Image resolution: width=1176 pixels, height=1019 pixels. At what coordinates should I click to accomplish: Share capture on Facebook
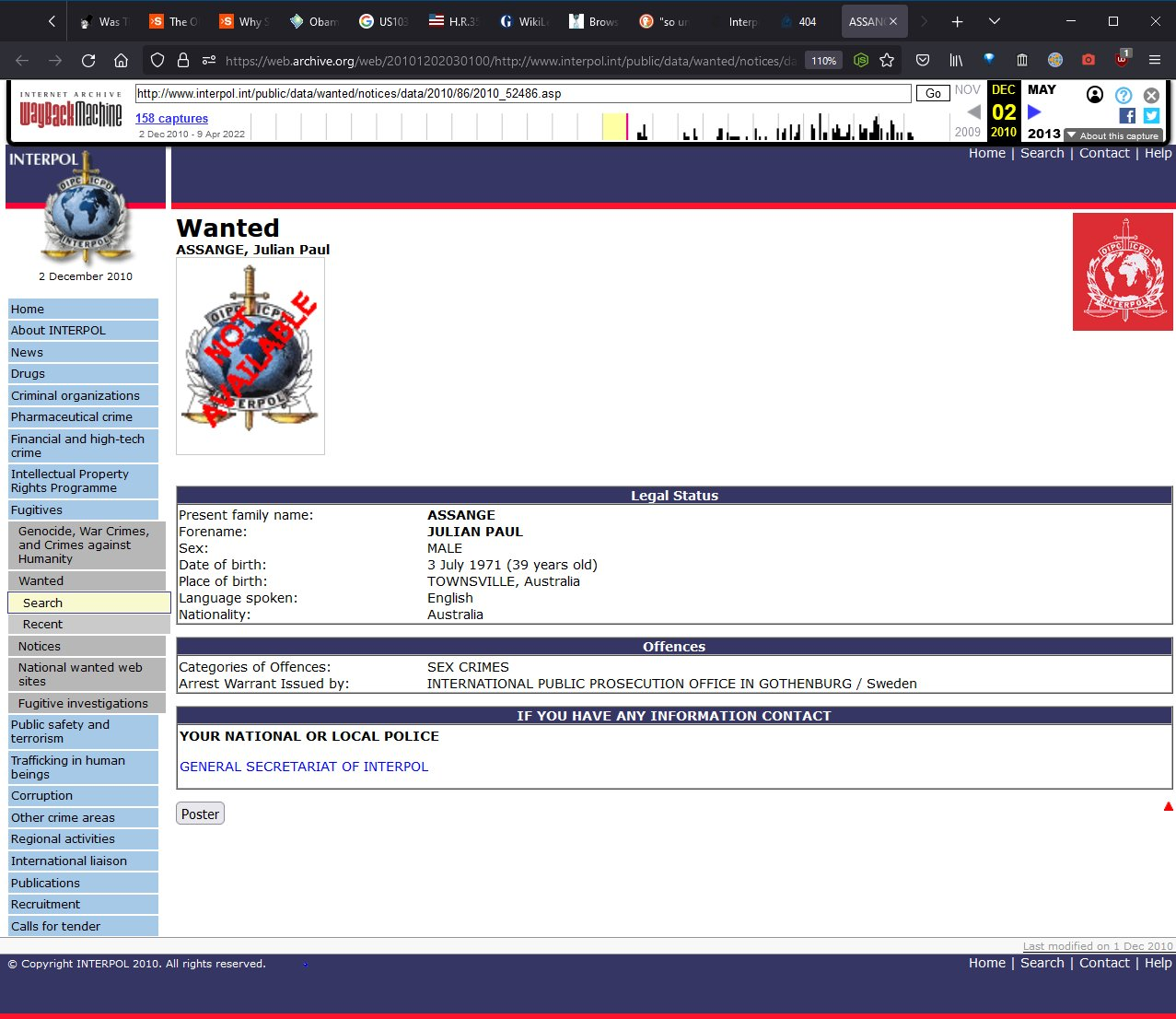point(1127,115)
